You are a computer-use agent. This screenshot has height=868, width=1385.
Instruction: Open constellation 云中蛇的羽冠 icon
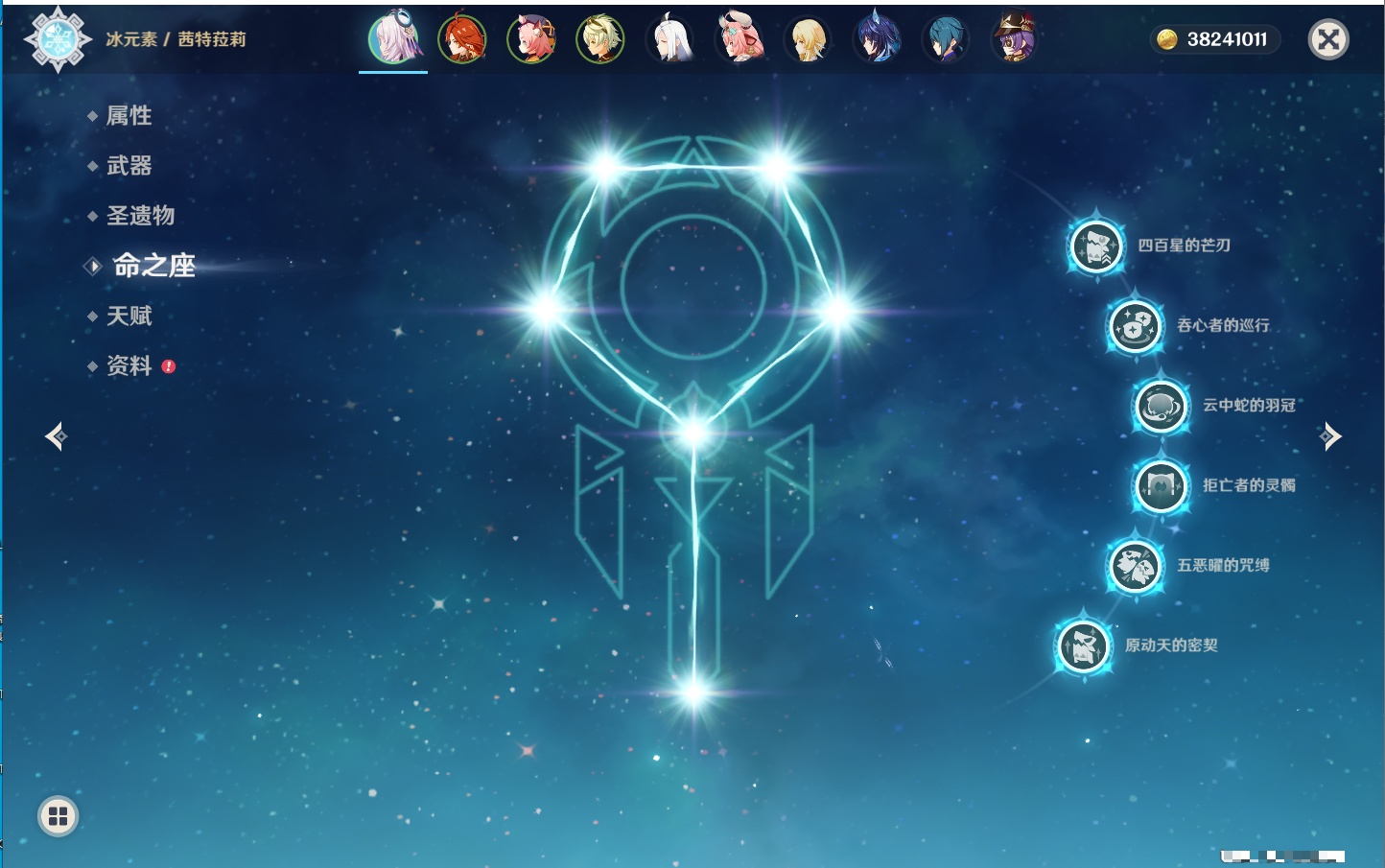(1162, 407)
